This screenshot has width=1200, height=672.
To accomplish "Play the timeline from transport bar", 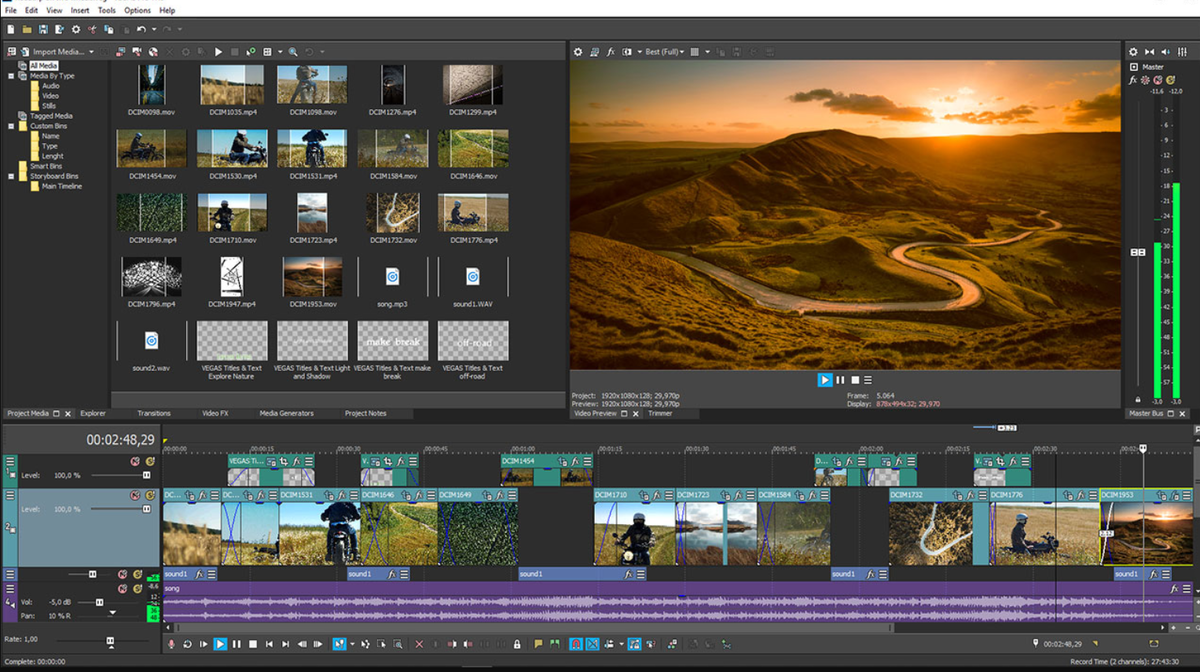I will tap(220, 644).
